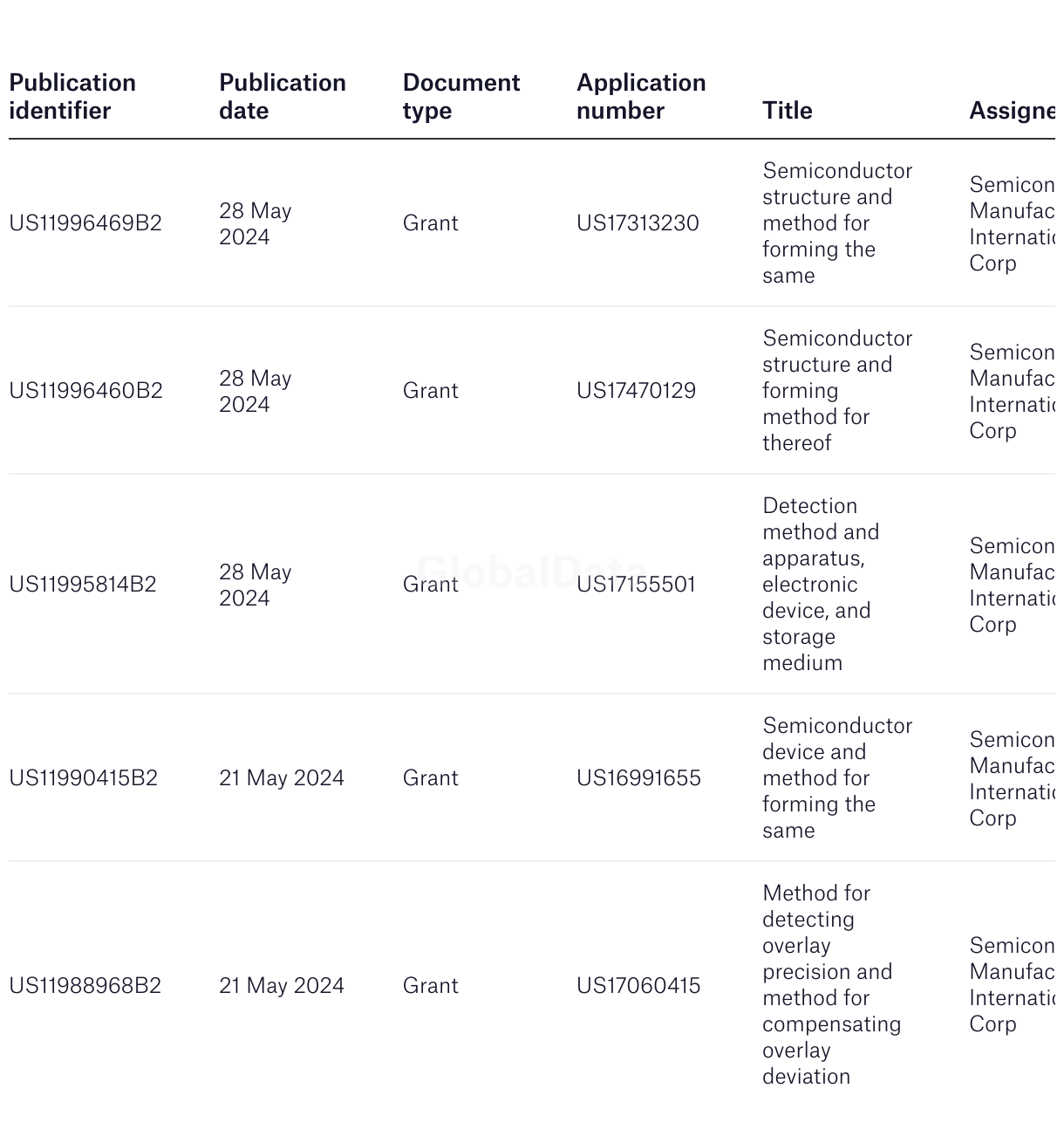The image size is (1064, 1143).
Task: Click the publication identifier US11996469B2
Action: pyautogui.click(x=85, y=223)
